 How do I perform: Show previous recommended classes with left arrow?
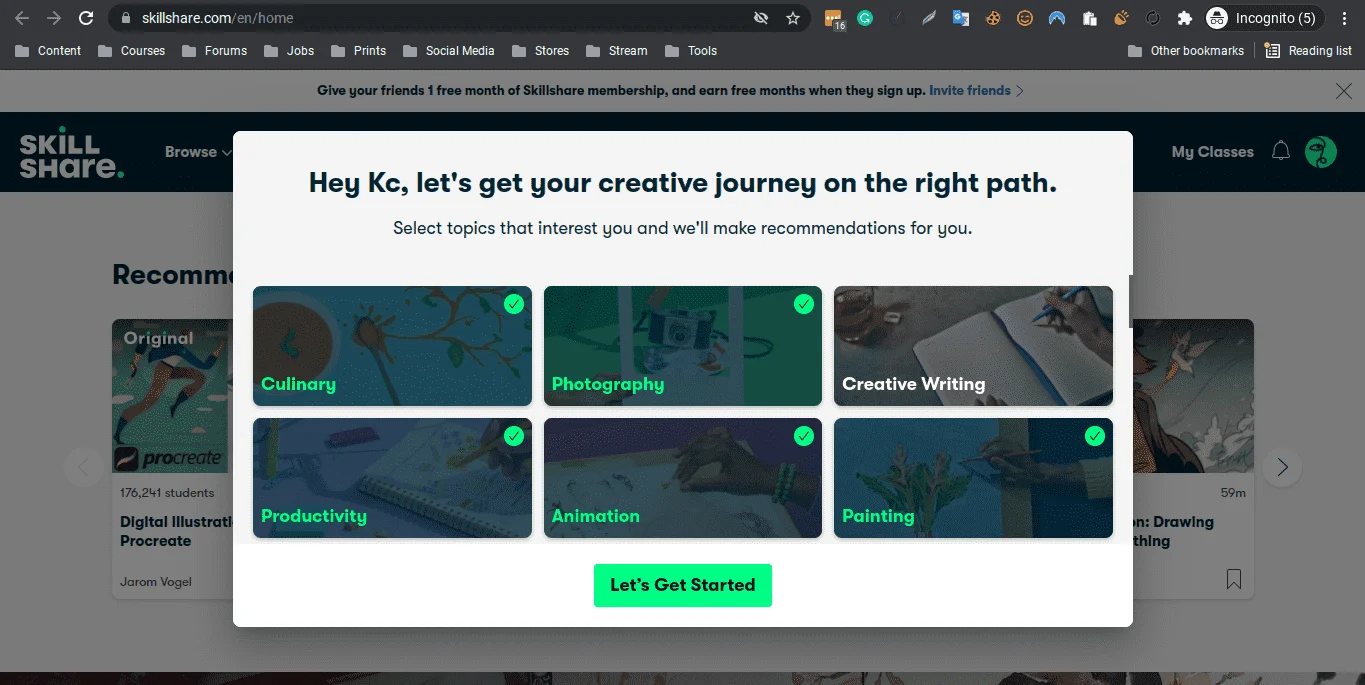click(x=83, y=467)
